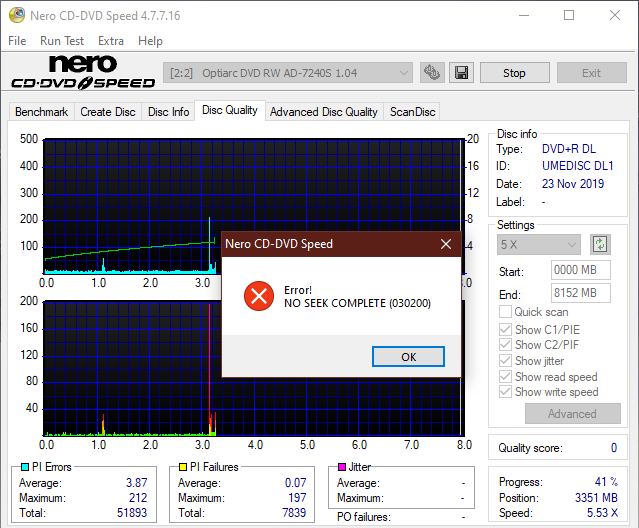Click the floppy disk save icon
The image size is (639, 528).
click(x=461, y=73)
